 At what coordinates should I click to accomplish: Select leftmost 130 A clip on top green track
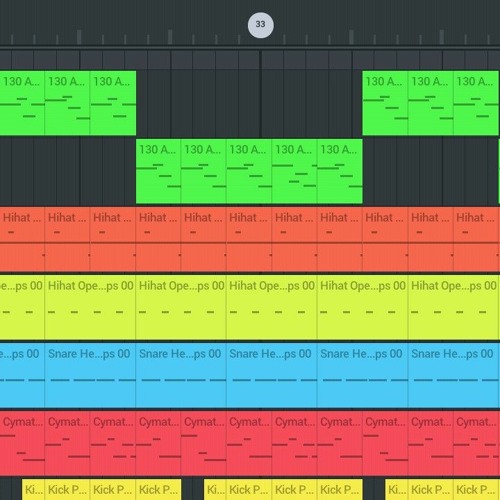click(22, 103)
